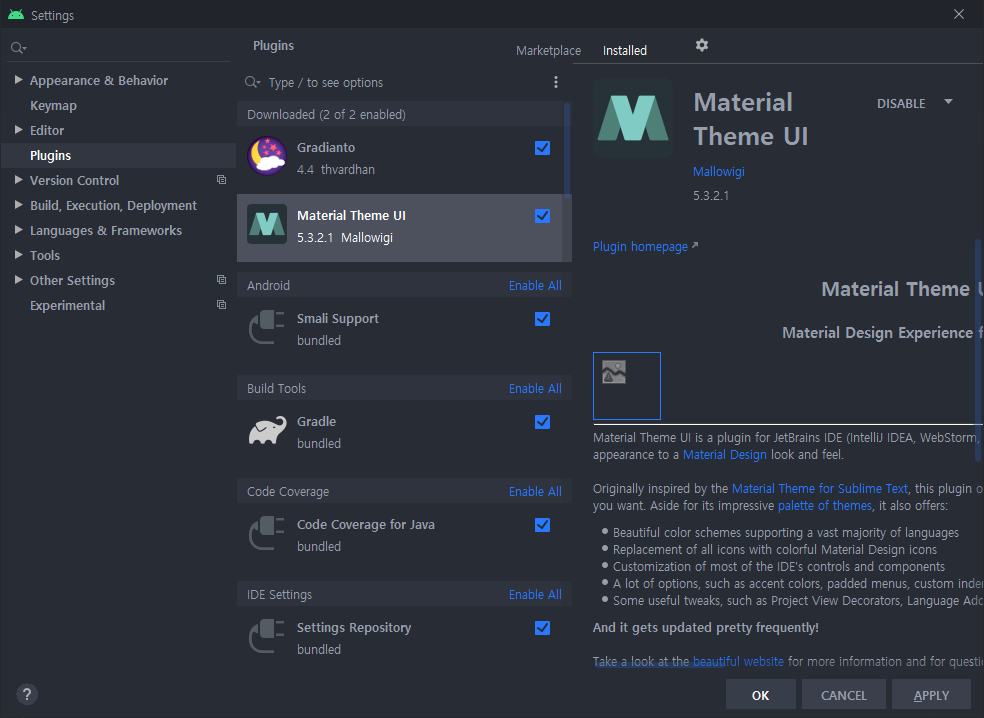Click Enable All for Build Tools
984x718 pixels.
535,388
